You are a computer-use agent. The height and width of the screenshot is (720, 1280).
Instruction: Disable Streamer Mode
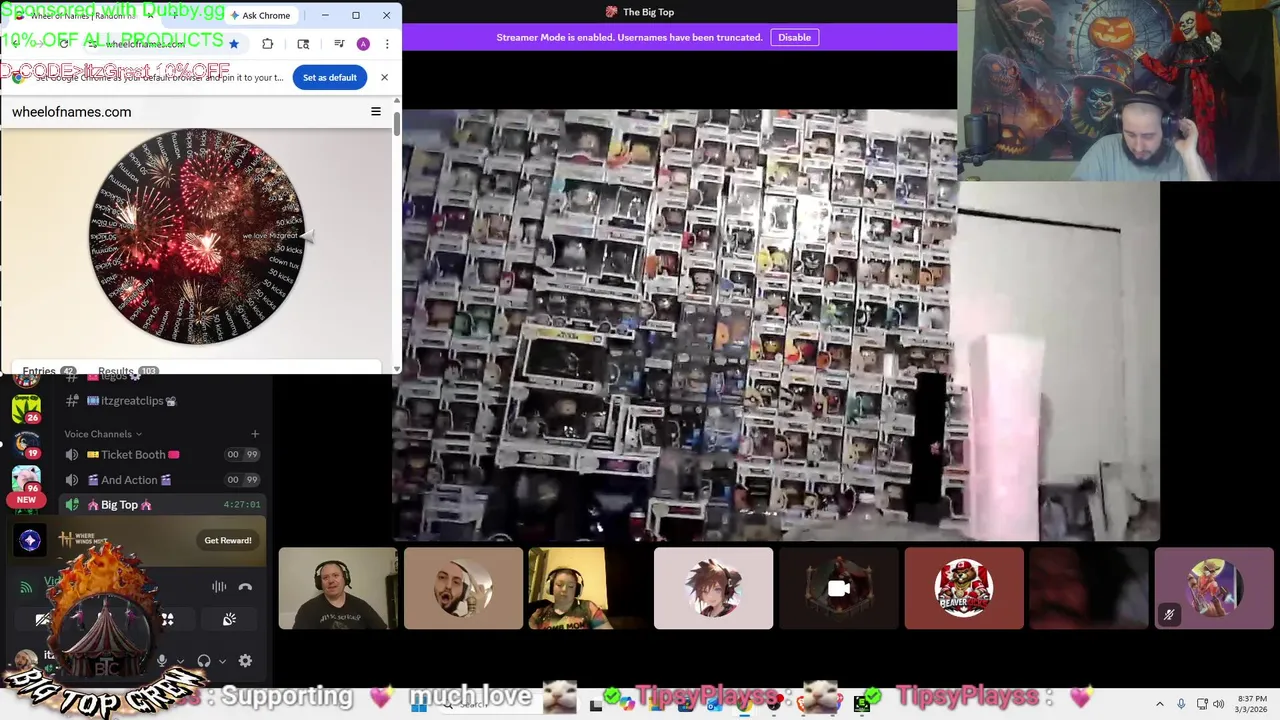coord(794,37)
